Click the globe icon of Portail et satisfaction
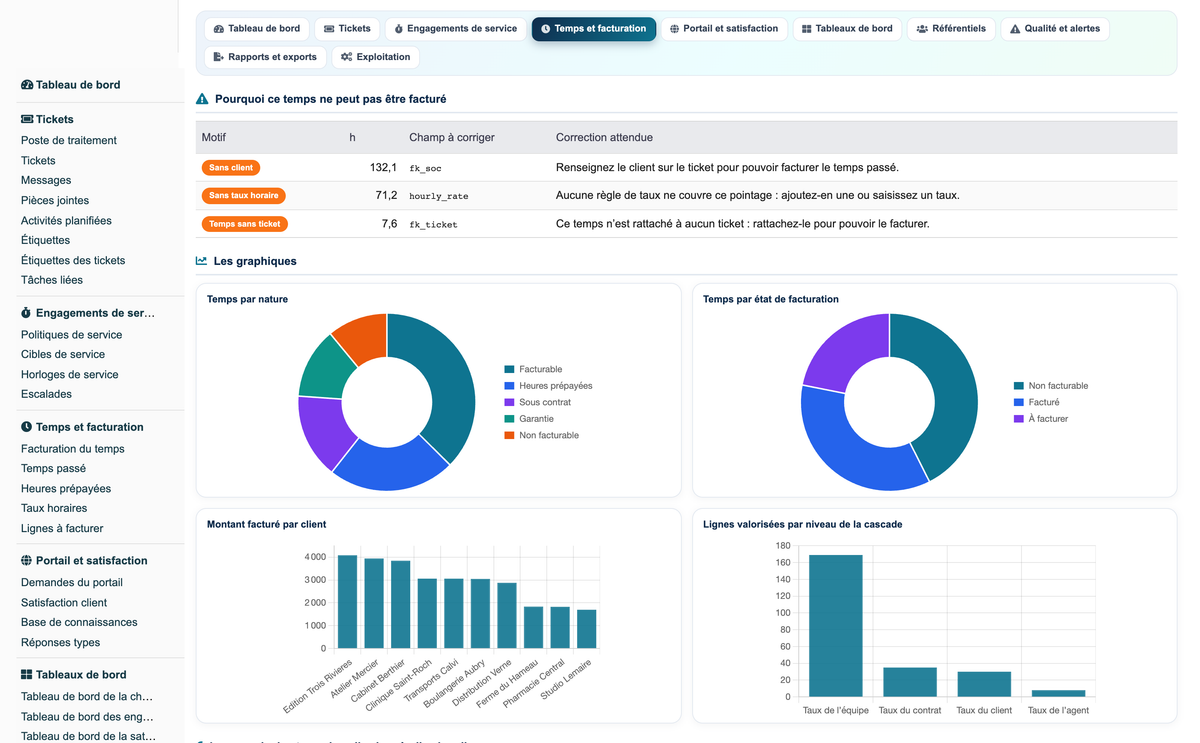This screenshot has width=1200, height=743. pyautogui.click(x=27, y=561)
